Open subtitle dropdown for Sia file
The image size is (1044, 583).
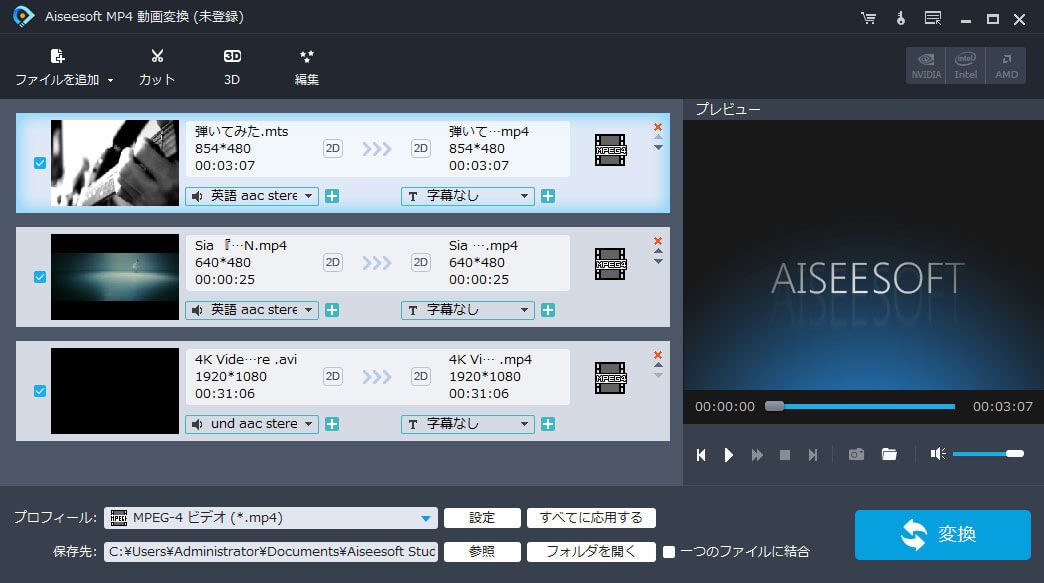(x=467, y=310)
